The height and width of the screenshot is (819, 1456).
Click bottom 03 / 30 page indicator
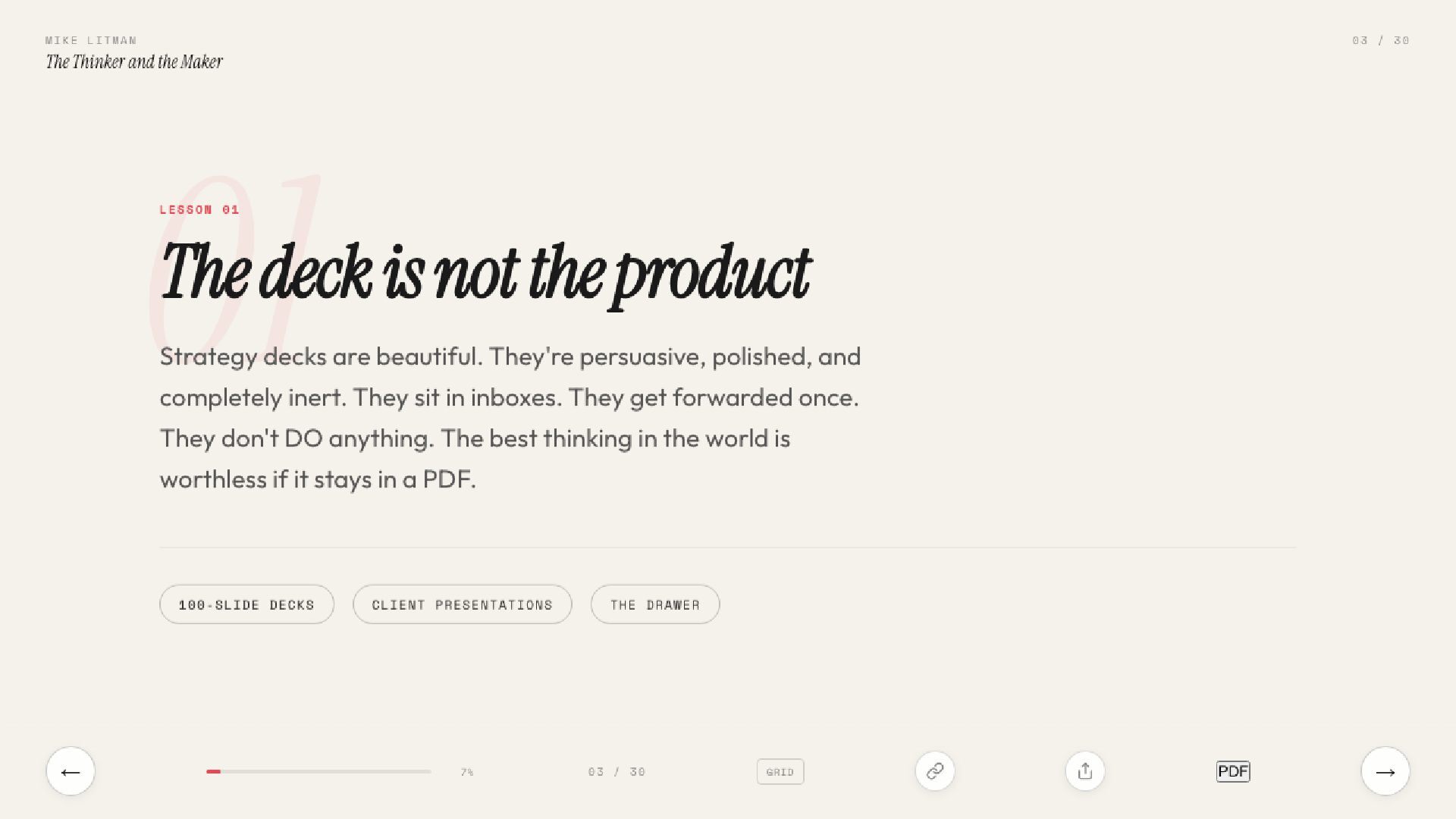pyautogui.click(x=617, y=772)
